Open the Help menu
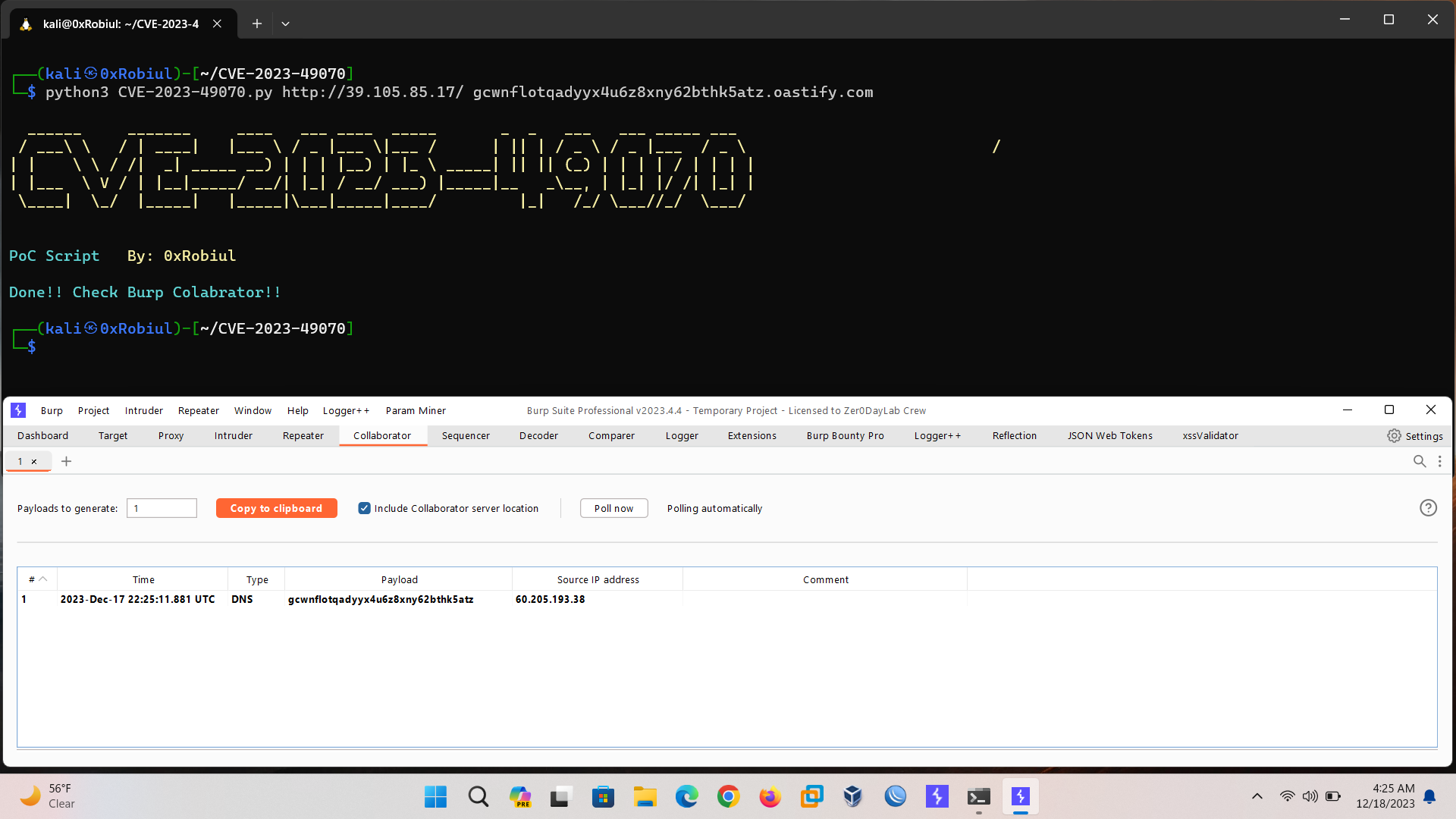Image resolution: width=1456 pixels, height=819 pixels. click(x=297, y=410)
